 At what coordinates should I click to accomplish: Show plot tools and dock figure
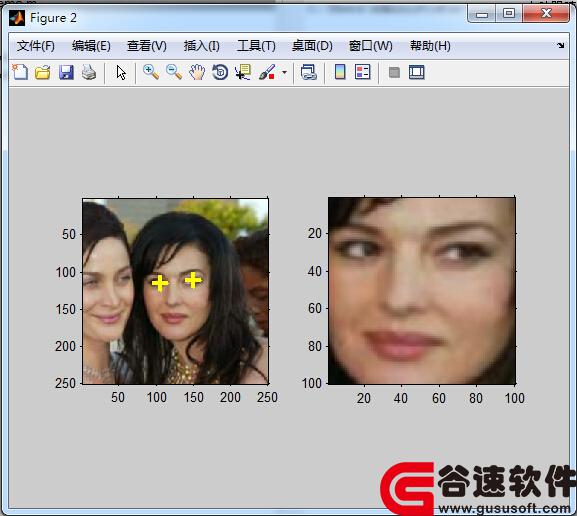(x=417, y=72)
